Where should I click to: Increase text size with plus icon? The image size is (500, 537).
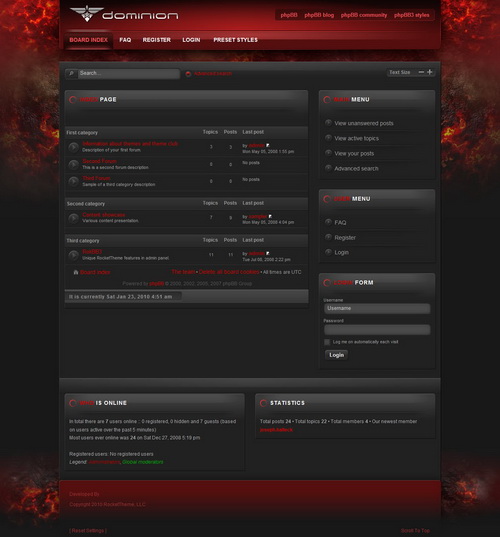pos(429,72)
